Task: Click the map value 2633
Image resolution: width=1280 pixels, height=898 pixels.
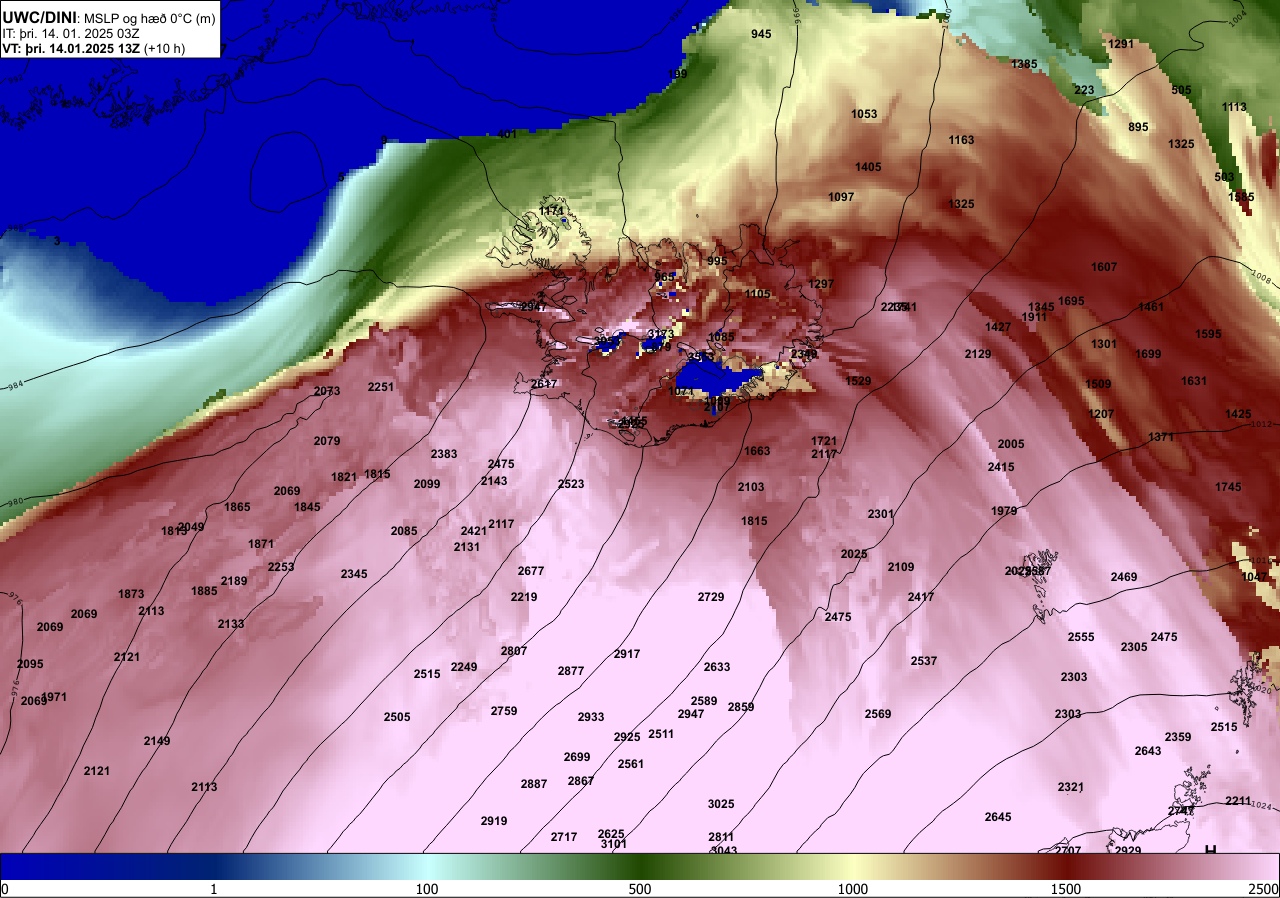Action: 717,667
